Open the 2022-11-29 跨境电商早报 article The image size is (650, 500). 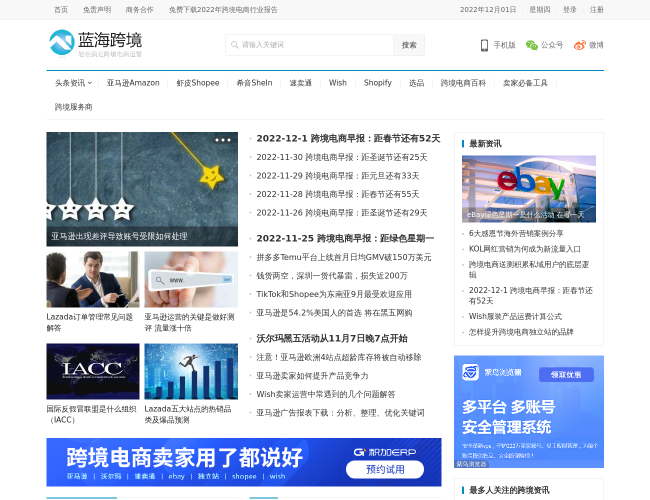[338, 176]
